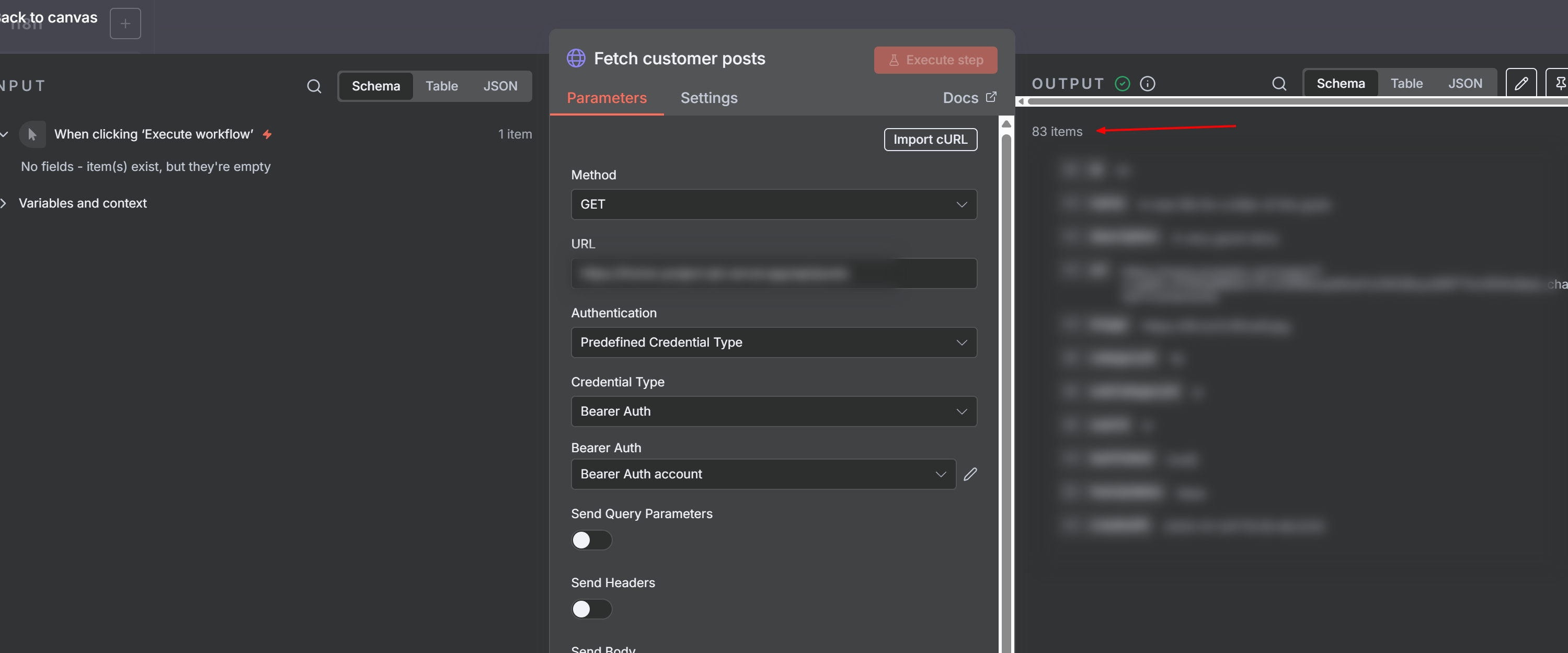The height and width of the screenshot is (653, 1568).
Task: Click scrollbar up arrow in parameters
Action: pyautogui.click(x=1006, y=124)
